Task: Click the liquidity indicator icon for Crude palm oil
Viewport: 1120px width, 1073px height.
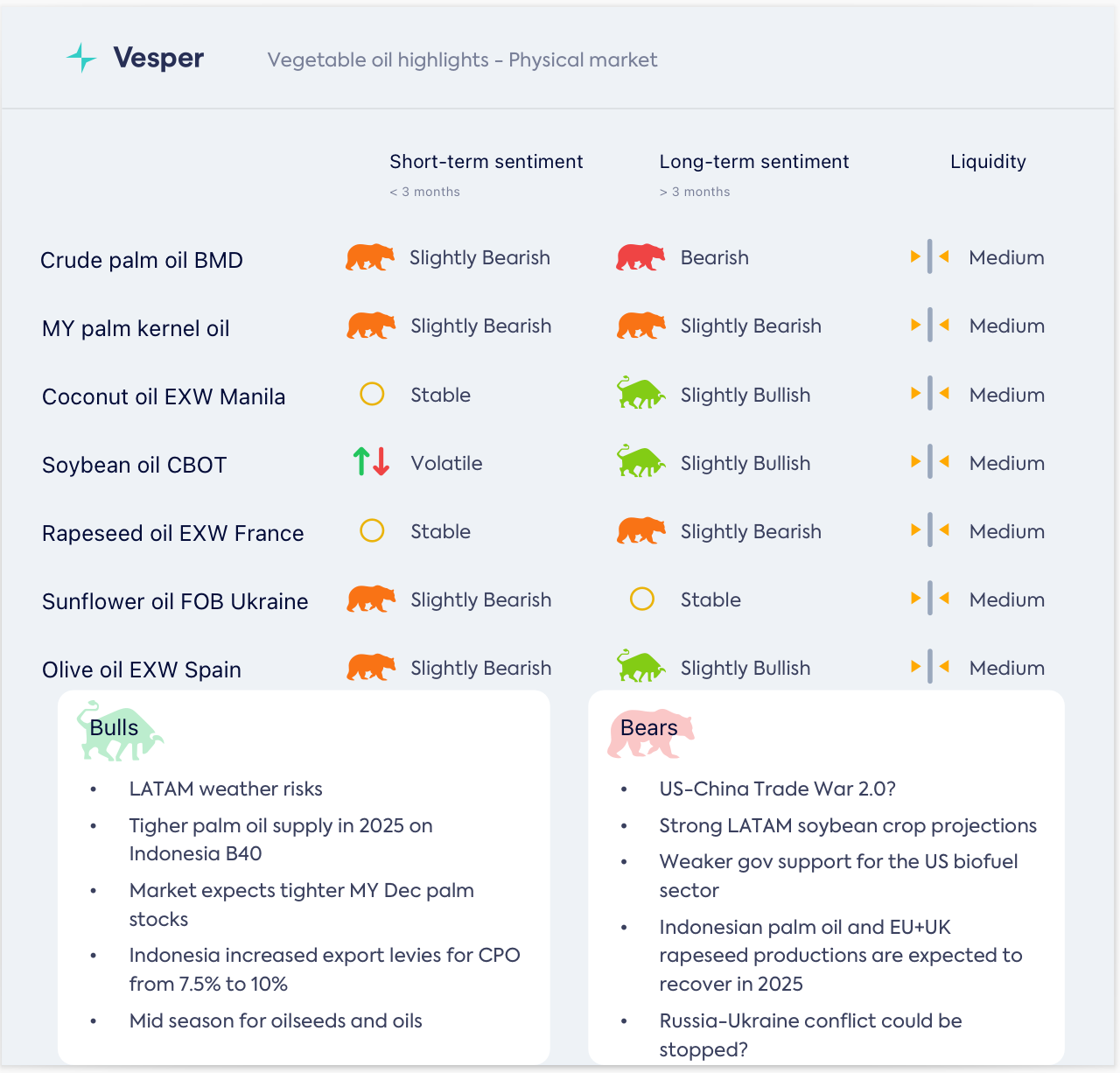Action: click(929, 257)
